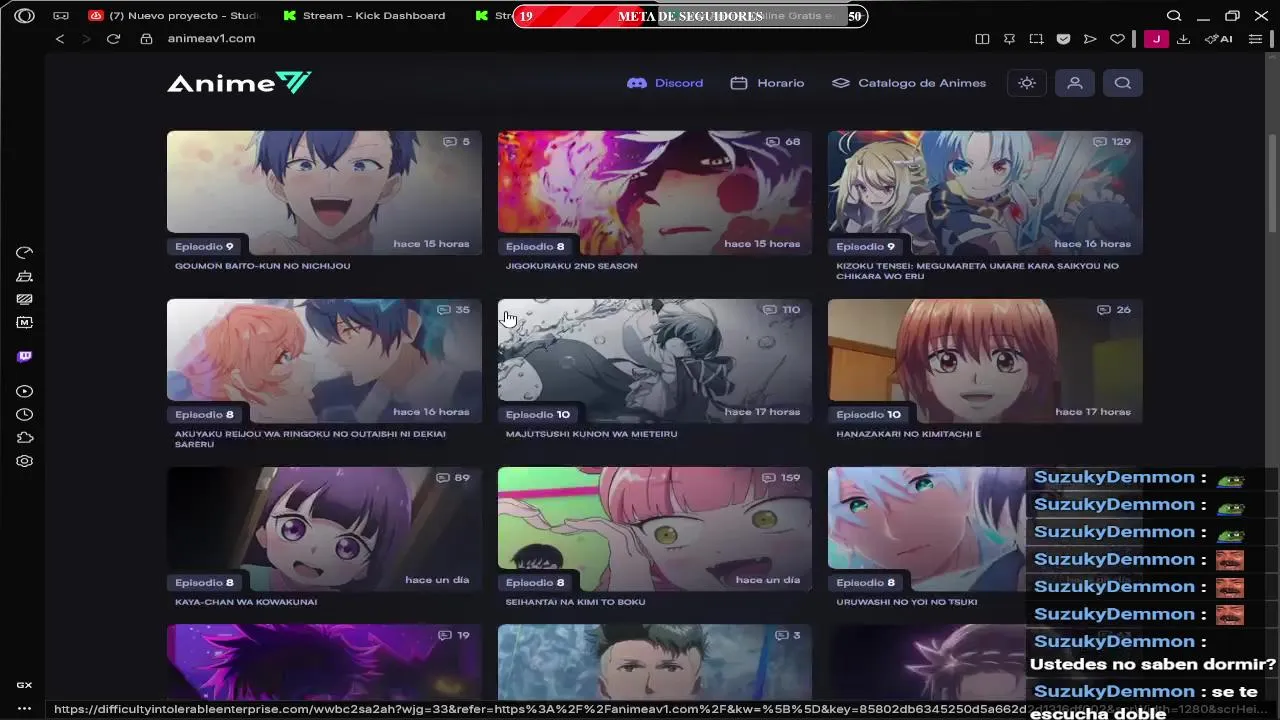Open the player icon in sidebar
Screen dimensions: 1280x720
(25, 392)
